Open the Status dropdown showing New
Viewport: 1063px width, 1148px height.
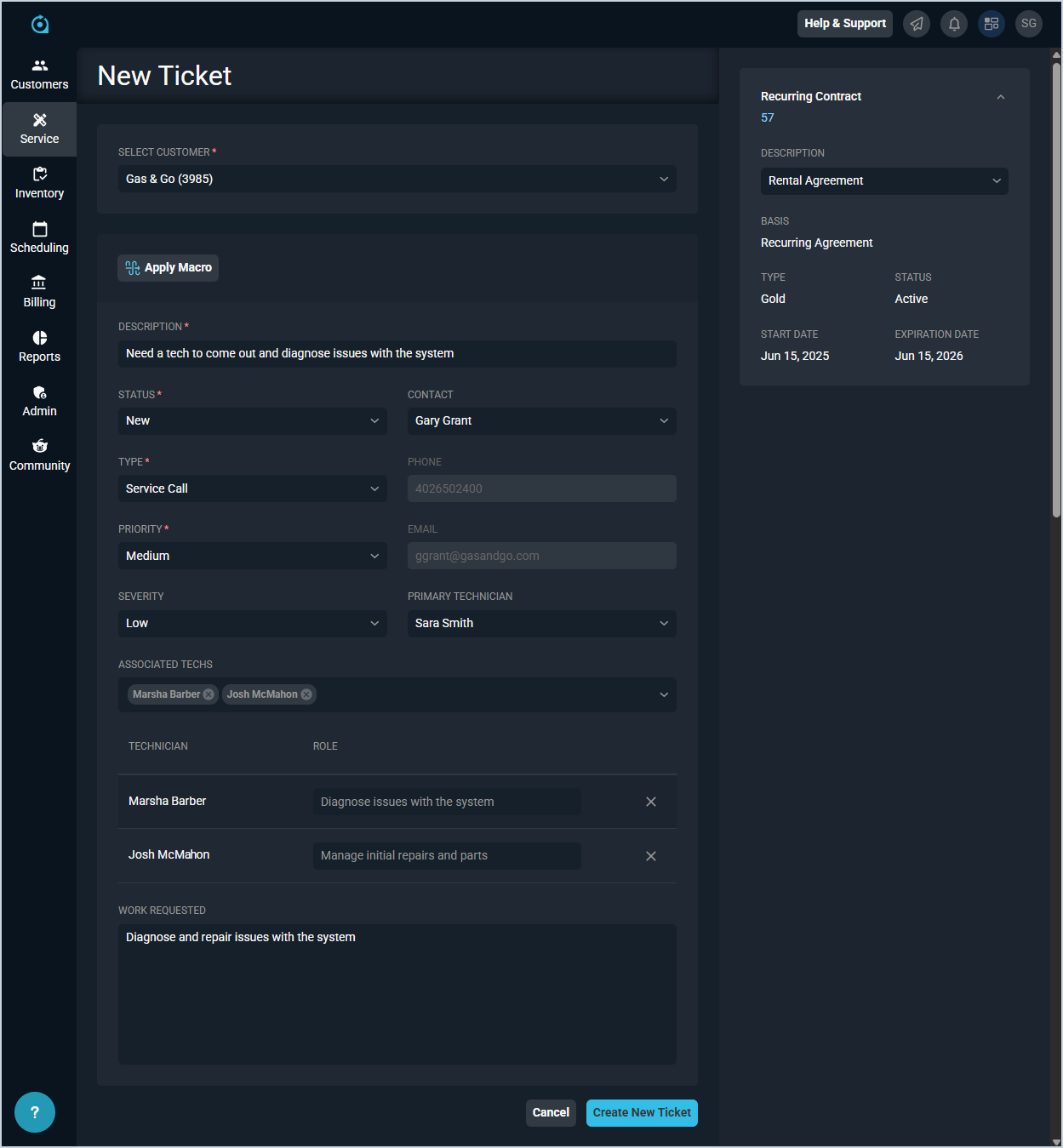coord(253,420)
